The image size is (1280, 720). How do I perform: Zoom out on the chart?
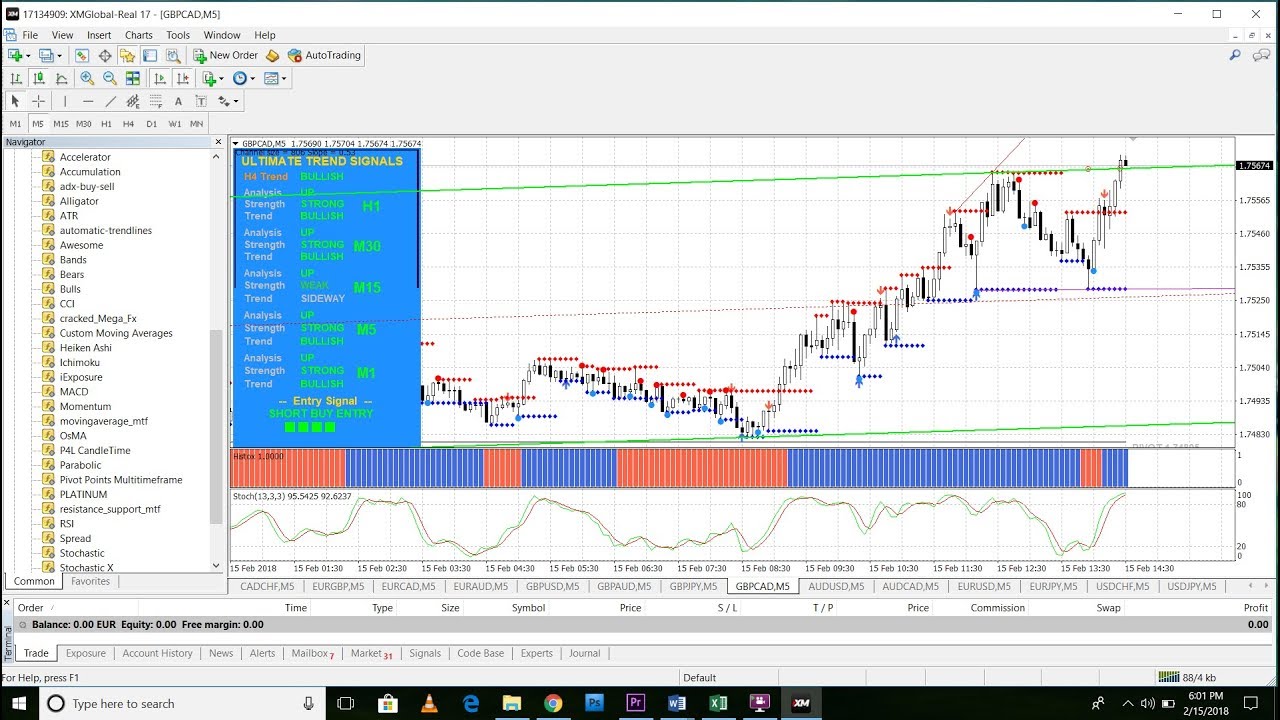point(110,78)
